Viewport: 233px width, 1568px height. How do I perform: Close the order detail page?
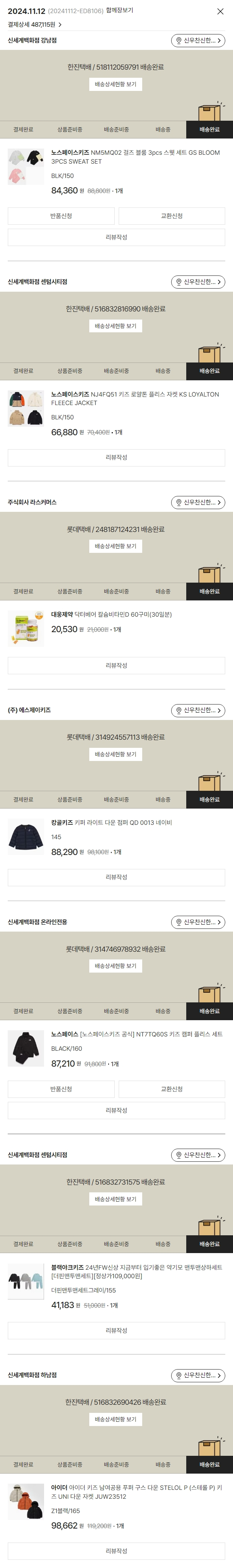click(x=220, y=12)
